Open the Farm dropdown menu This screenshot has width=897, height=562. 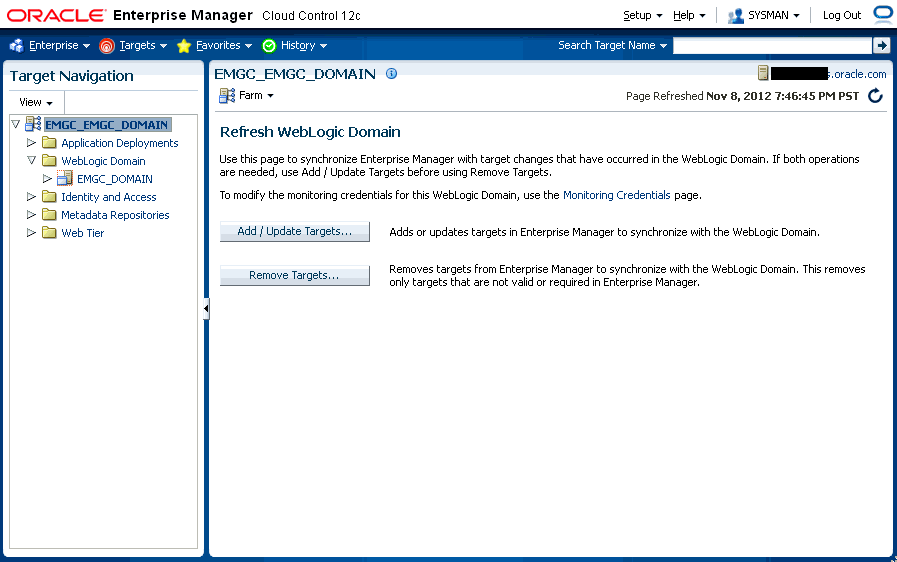(256, 96)
